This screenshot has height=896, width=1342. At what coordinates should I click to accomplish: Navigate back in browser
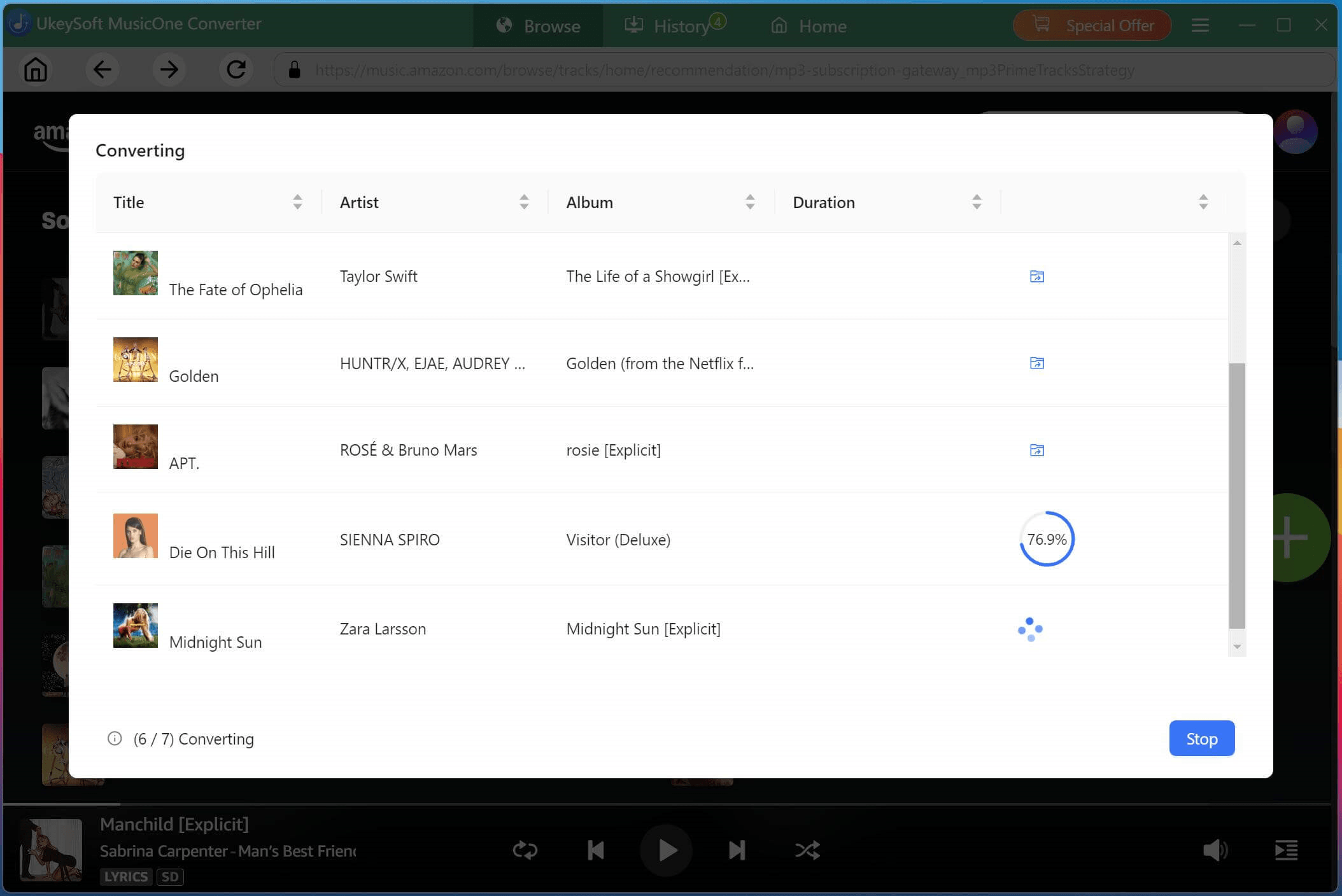tap(102, 69)
